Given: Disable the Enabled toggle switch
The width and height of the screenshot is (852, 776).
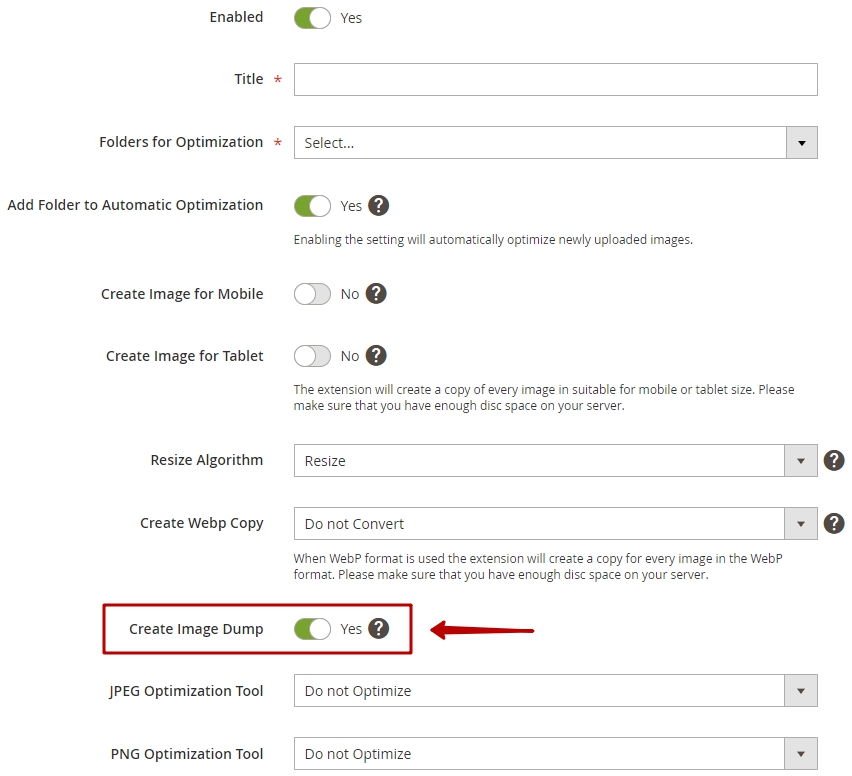Looking at the screenshot, I should [x=312, y=18].
